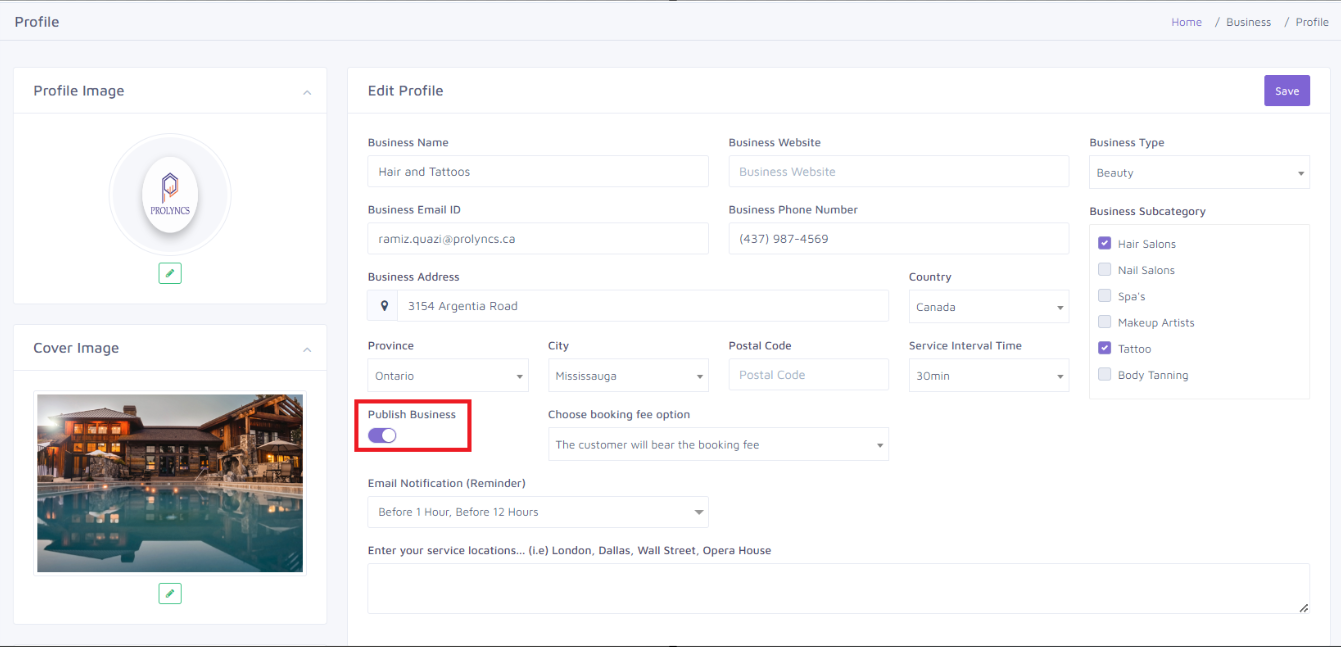The image size is (1341, 647).
Task: Open the Business Type dropdown
Action: (x=1199, y=173)
